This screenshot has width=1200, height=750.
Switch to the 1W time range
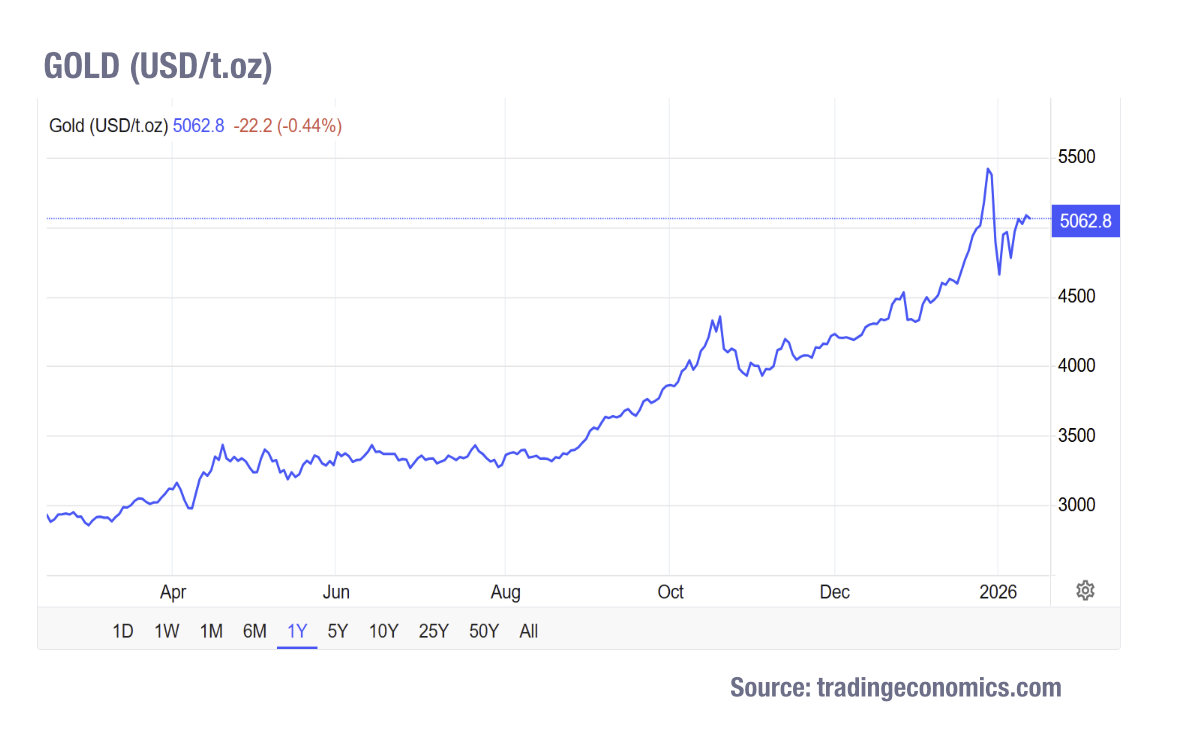click(x=166, y=631)
